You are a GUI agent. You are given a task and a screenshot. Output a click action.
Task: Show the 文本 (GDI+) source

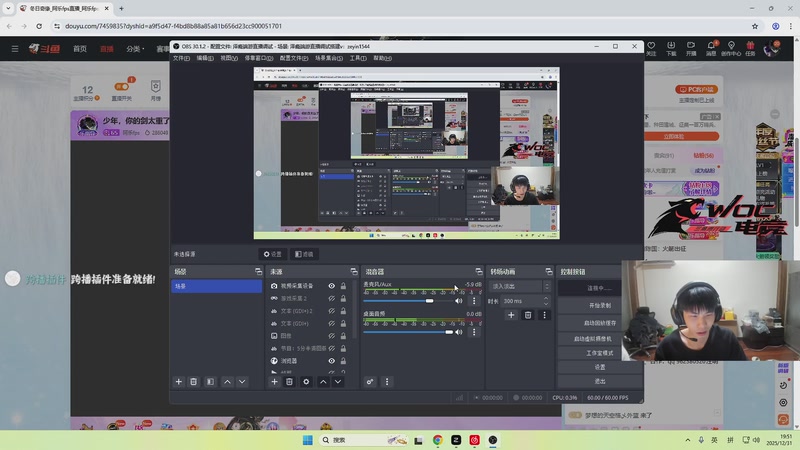pyautogui.click(x=332, y=323)
